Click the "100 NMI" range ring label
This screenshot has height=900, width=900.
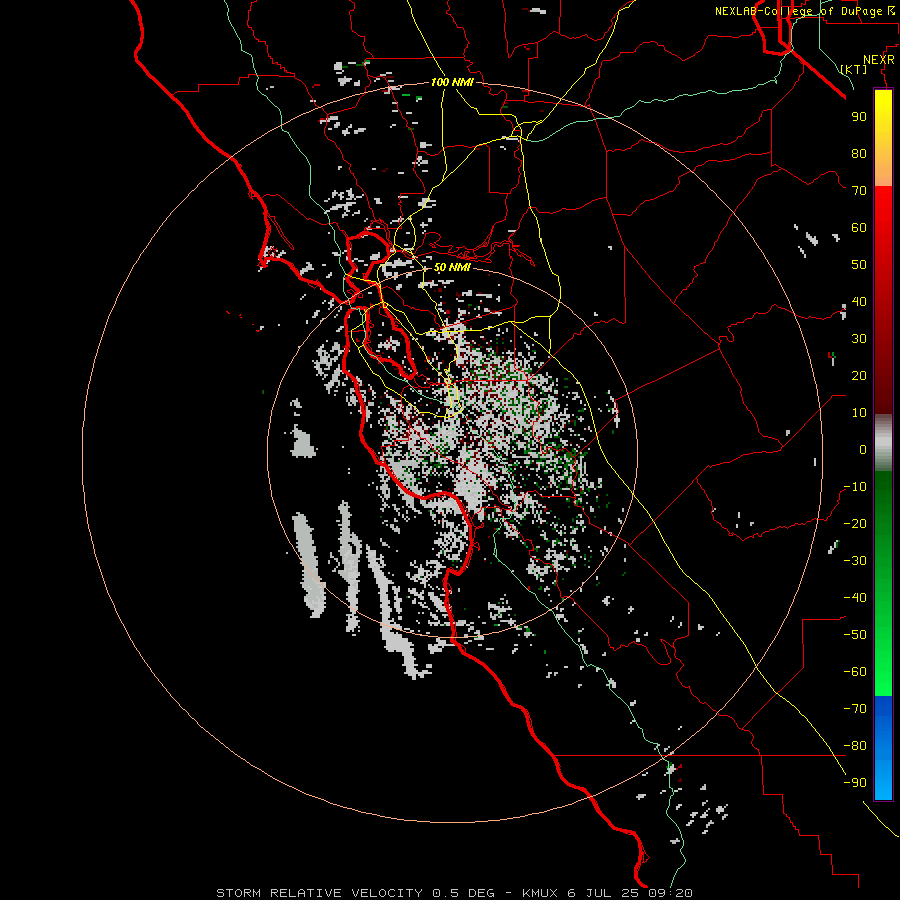click(452, 82)
